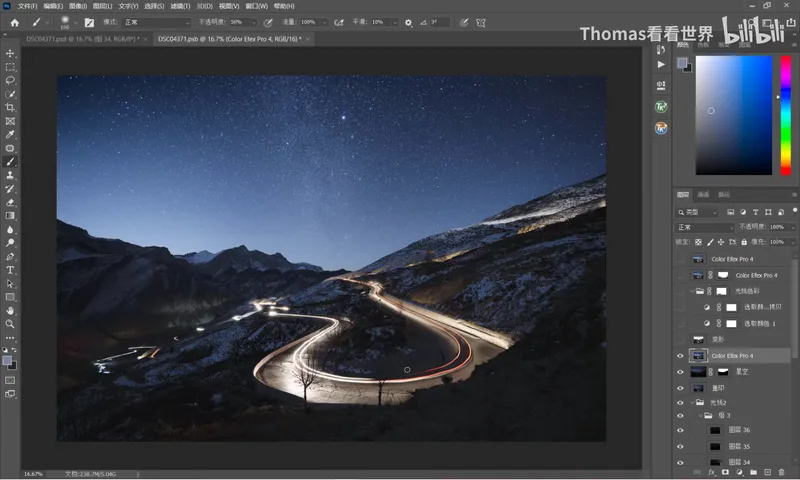Enable airbrush-style build-up icon
Viewport: 800px width, 480px height.
point(339,22)
